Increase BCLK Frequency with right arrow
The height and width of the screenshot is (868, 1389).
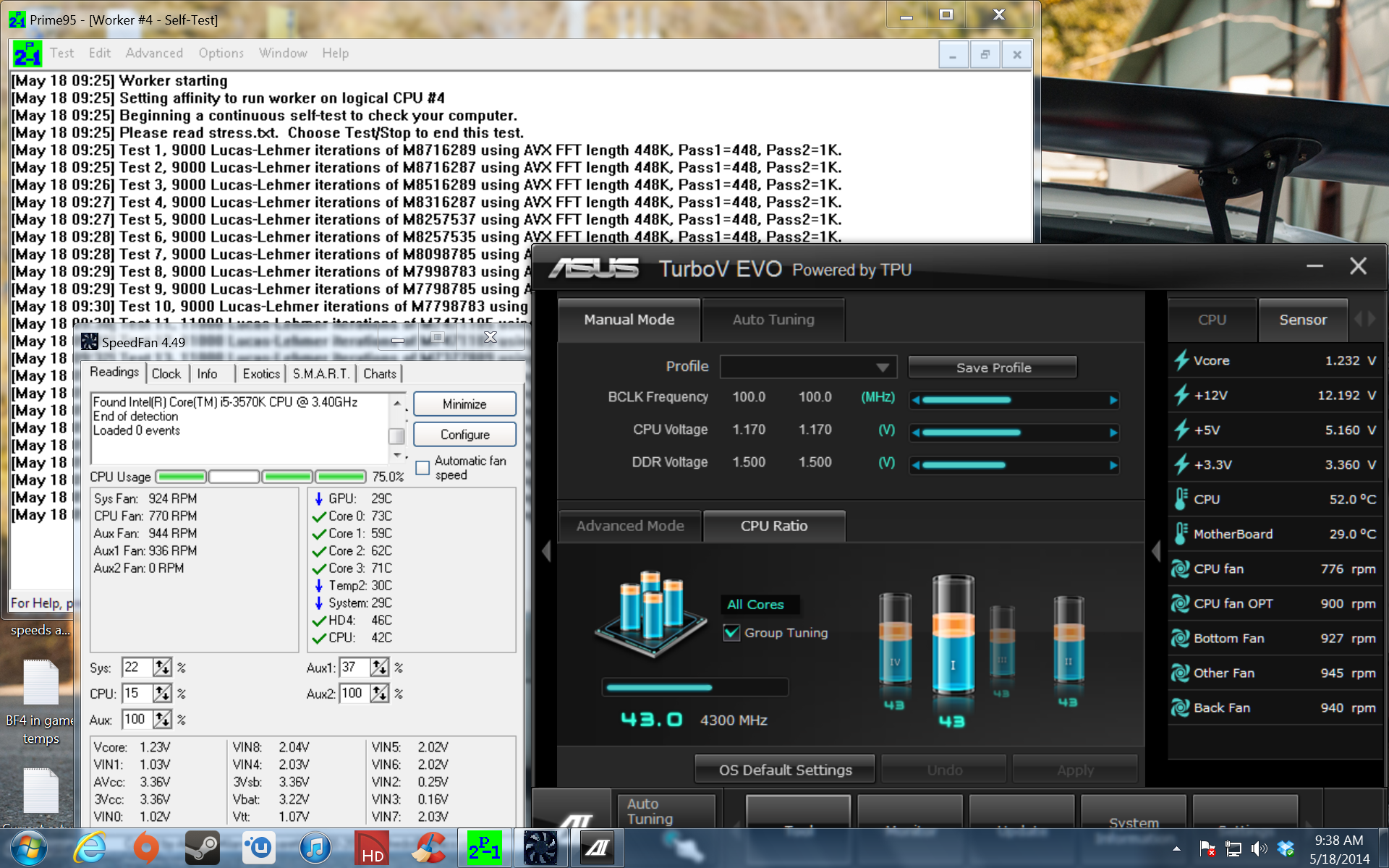[x=1113, y=400]
